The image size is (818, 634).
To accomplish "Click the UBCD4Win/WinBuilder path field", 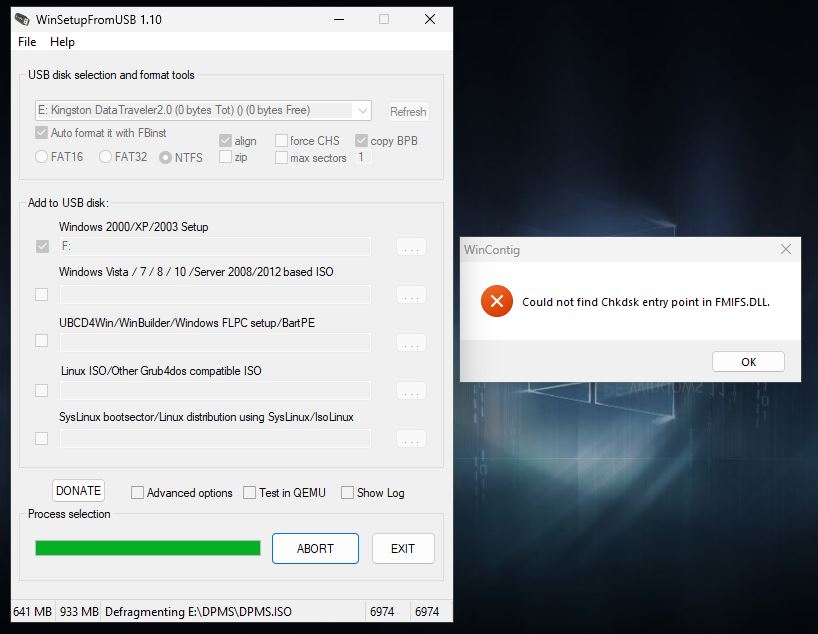I will (x=215, y=342).
